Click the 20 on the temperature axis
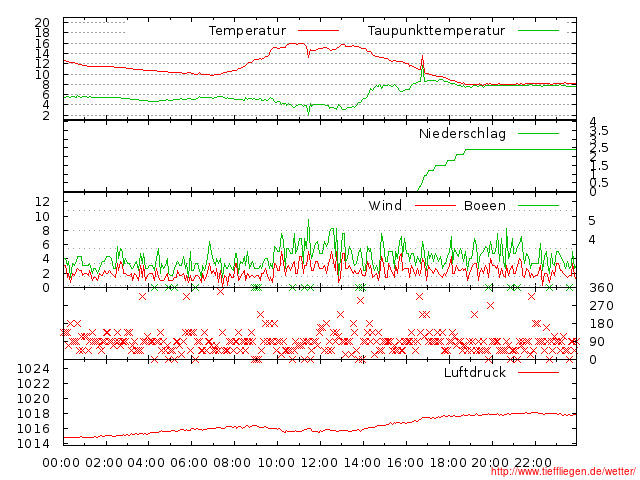The image size is (640, 480). [42, 22]
